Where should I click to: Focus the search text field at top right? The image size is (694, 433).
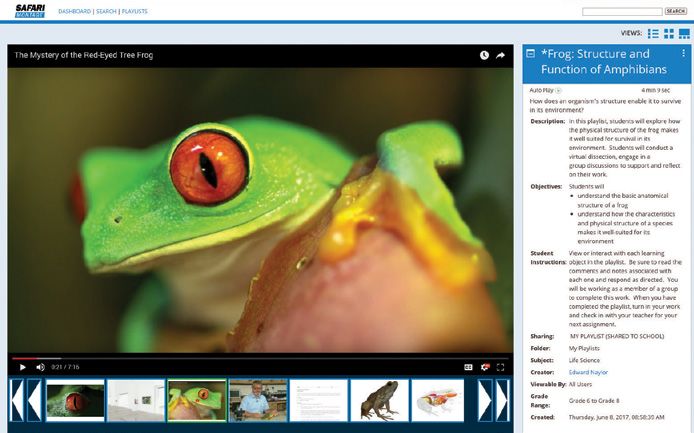622,12
